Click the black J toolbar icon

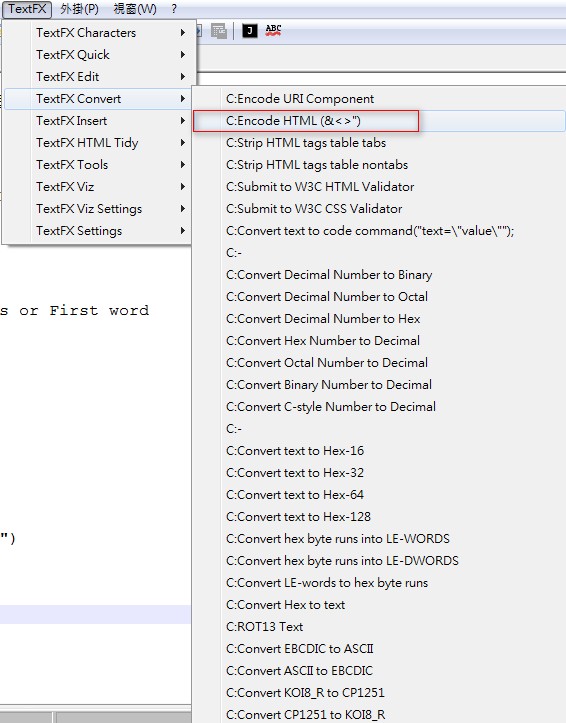point(249,30)
